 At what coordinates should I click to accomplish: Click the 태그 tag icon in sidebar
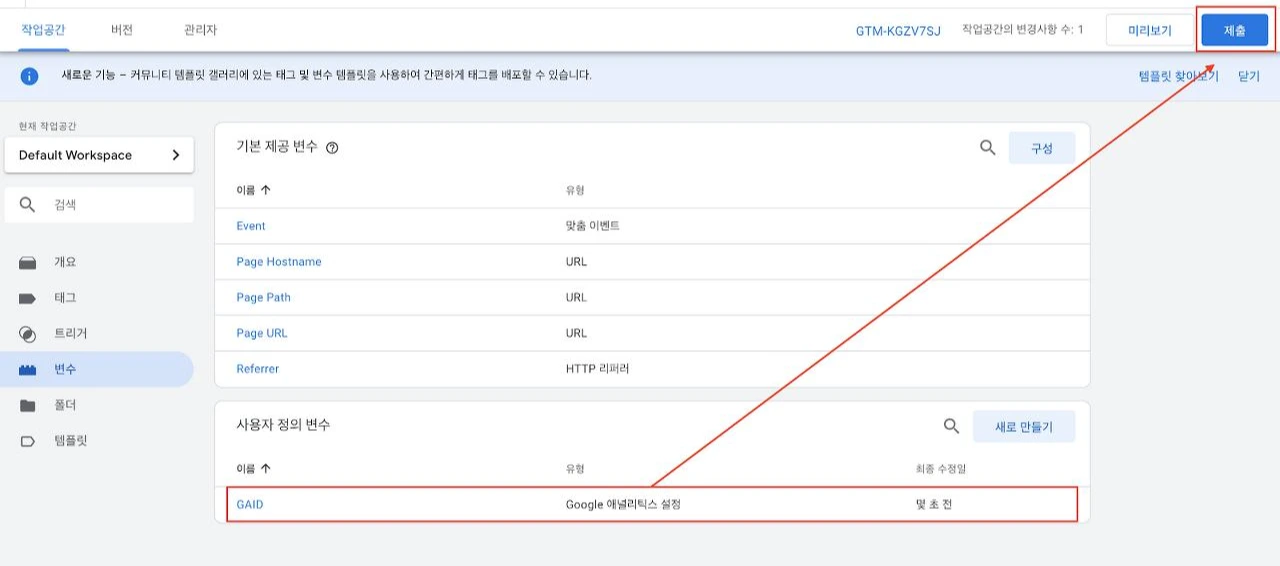[x=28, y=298]
